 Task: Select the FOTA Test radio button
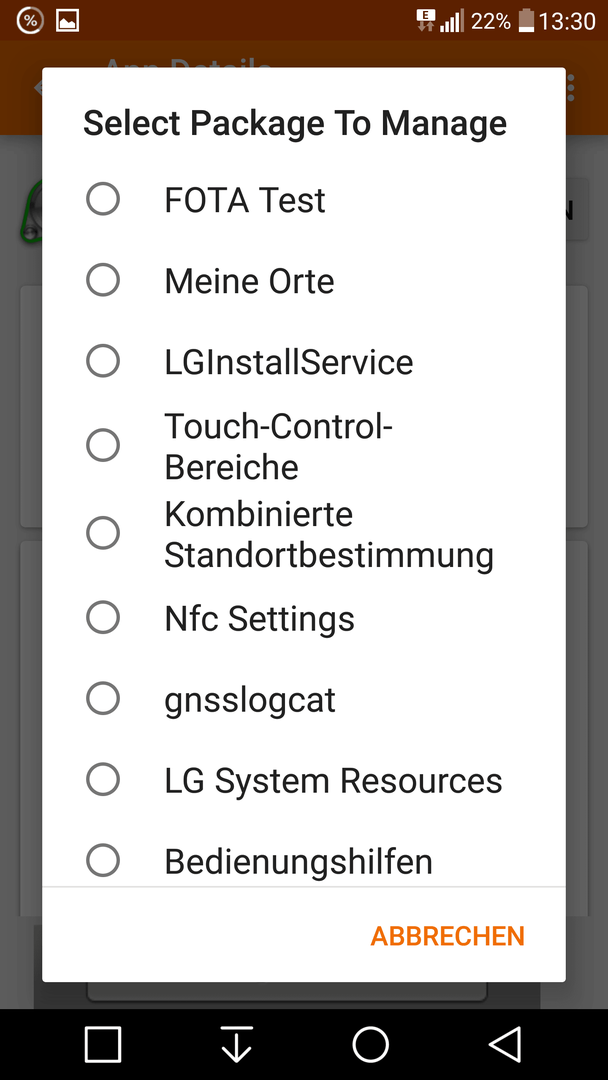[x=103, y=199]
